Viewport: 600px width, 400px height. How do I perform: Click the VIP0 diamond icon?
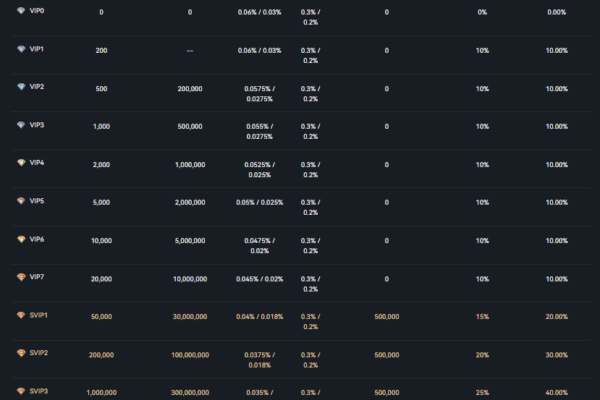point(21,11)
